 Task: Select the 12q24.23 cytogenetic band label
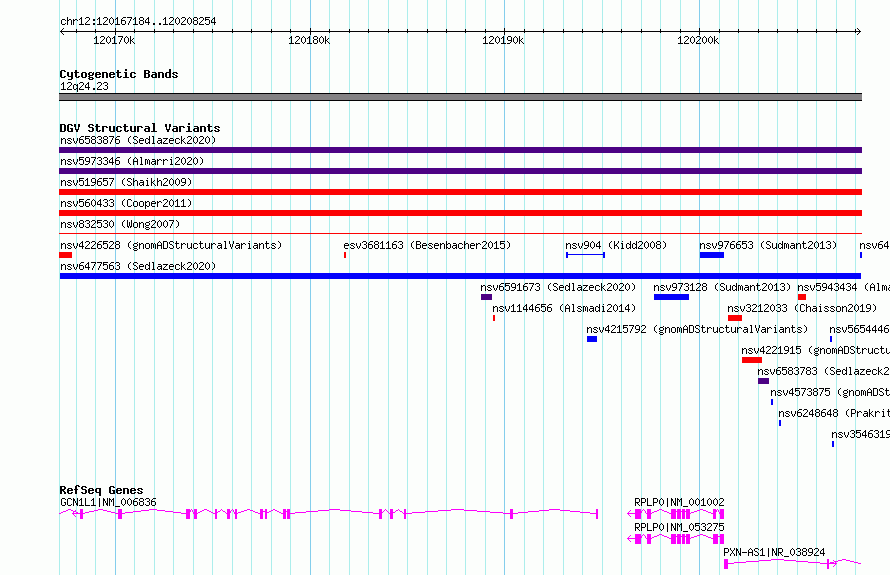click(84, 86)
